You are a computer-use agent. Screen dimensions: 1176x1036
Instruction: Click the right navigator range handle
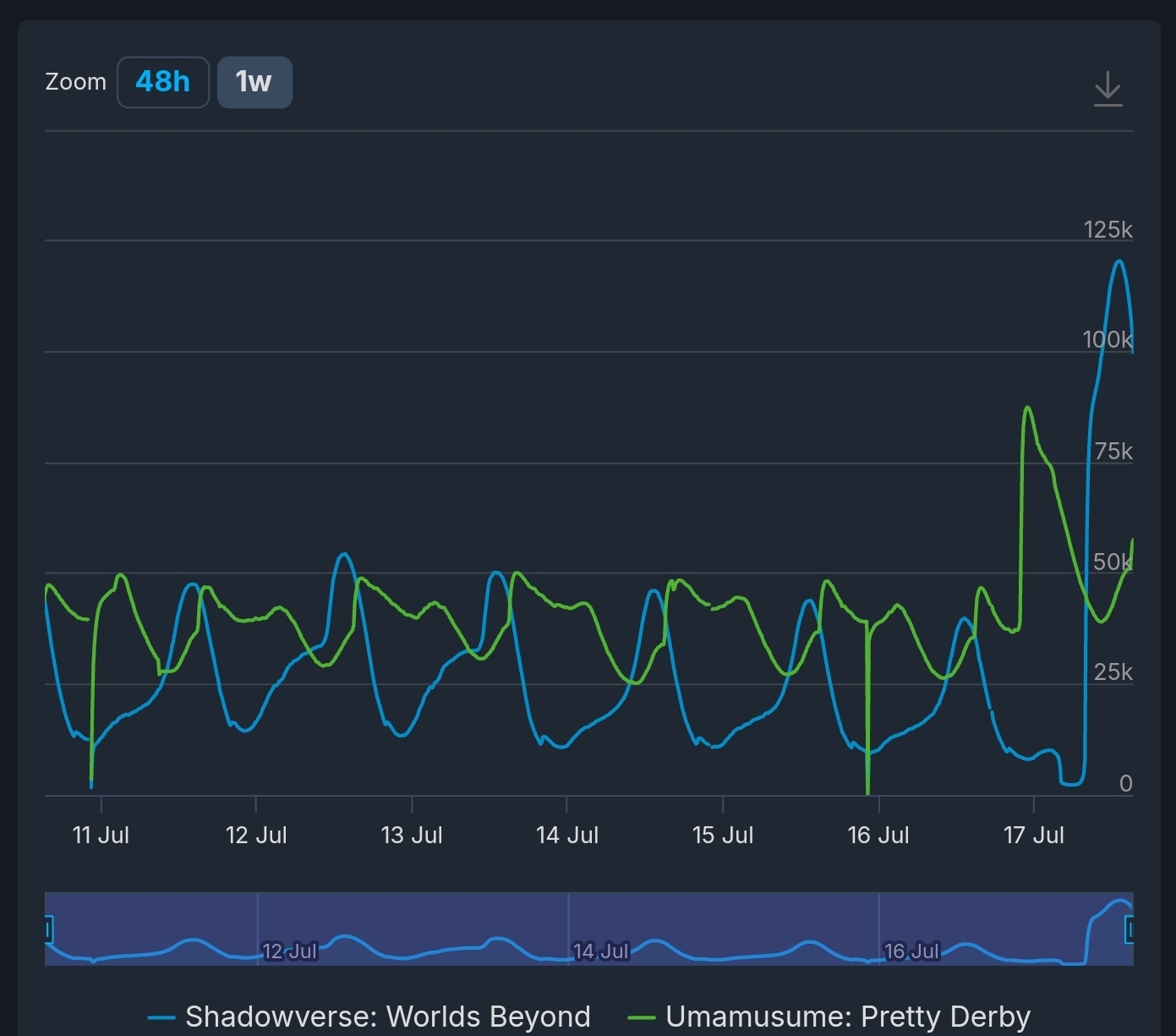1130,930
